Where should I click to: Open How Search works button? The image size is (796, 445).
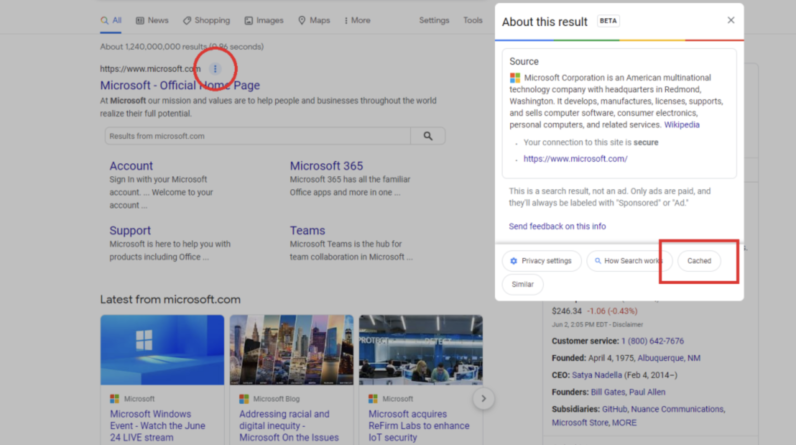tap(629, 261)
